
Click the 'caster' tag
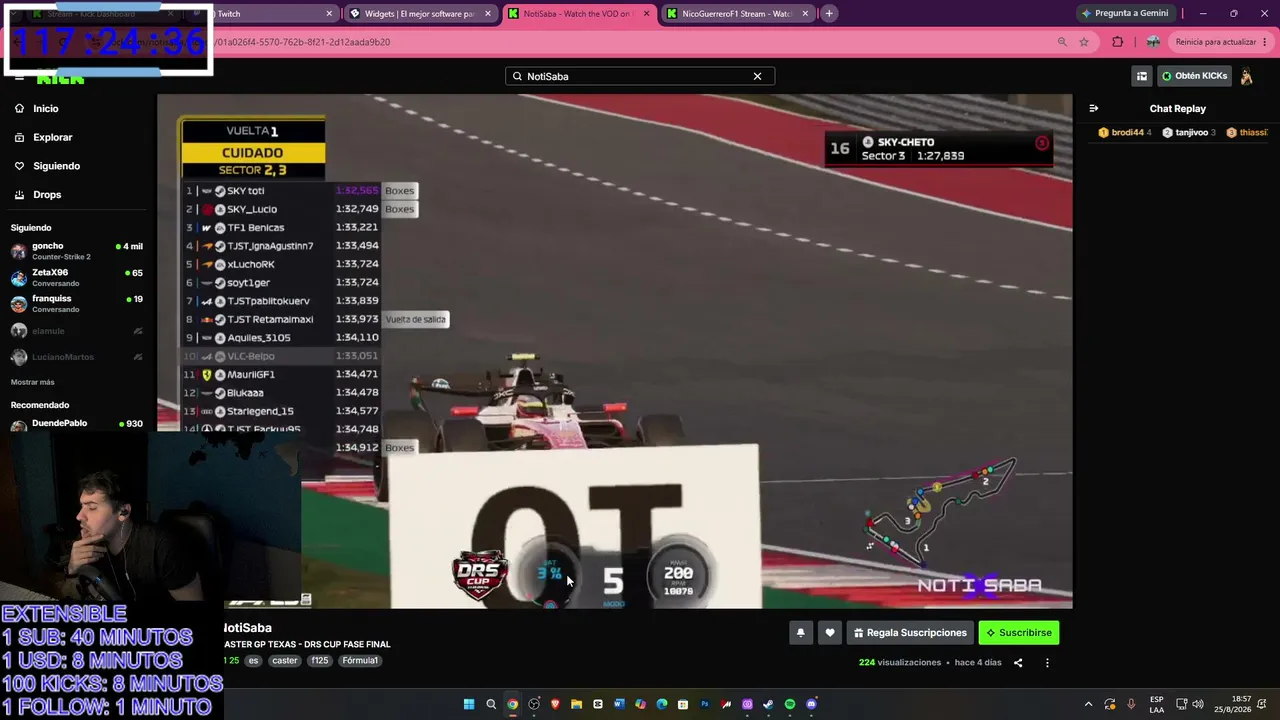[285, 660]
